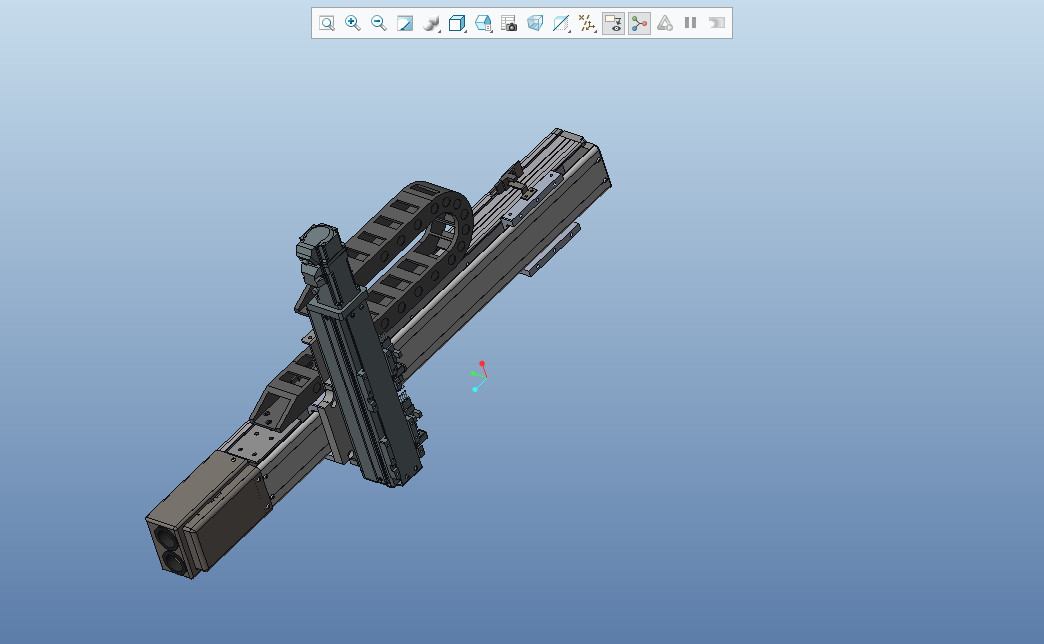1044x644 pixels.
Task: Click the greyed last toolbar icon
Action: [716, 23]
